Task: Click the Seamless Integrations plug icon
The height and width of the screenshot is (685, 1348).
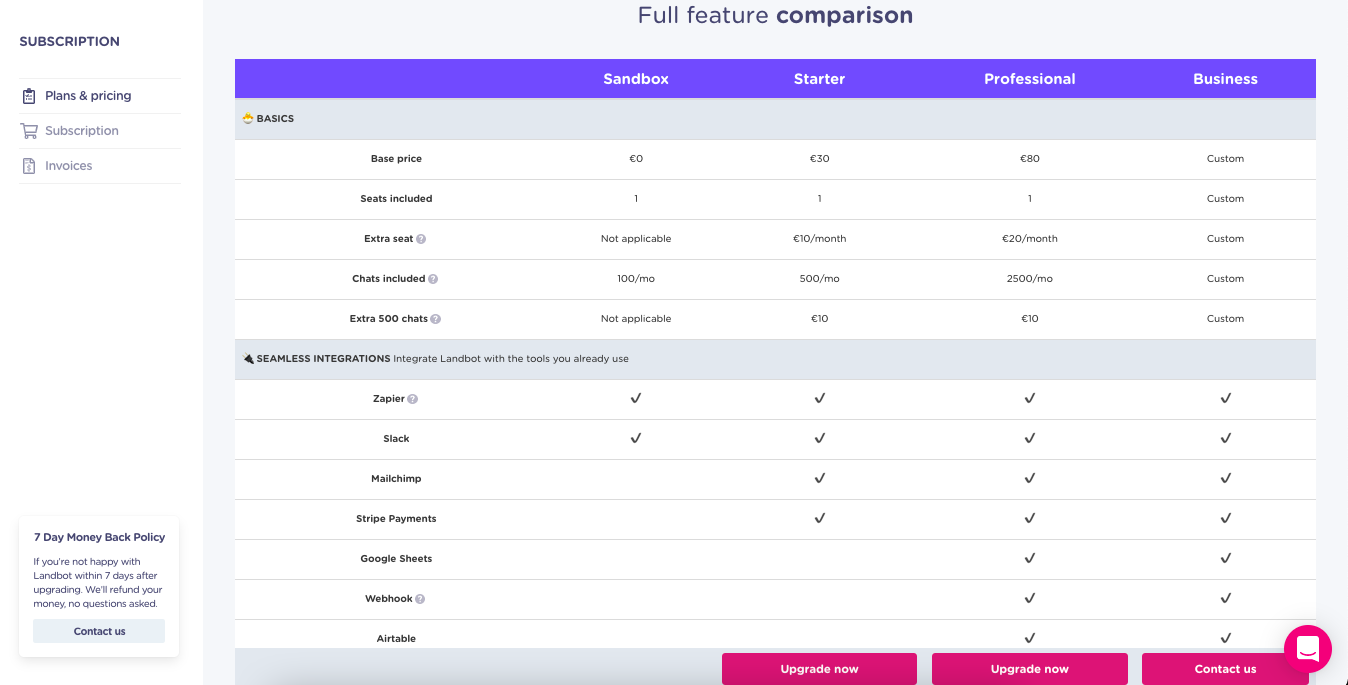Action: coord(248,358)
